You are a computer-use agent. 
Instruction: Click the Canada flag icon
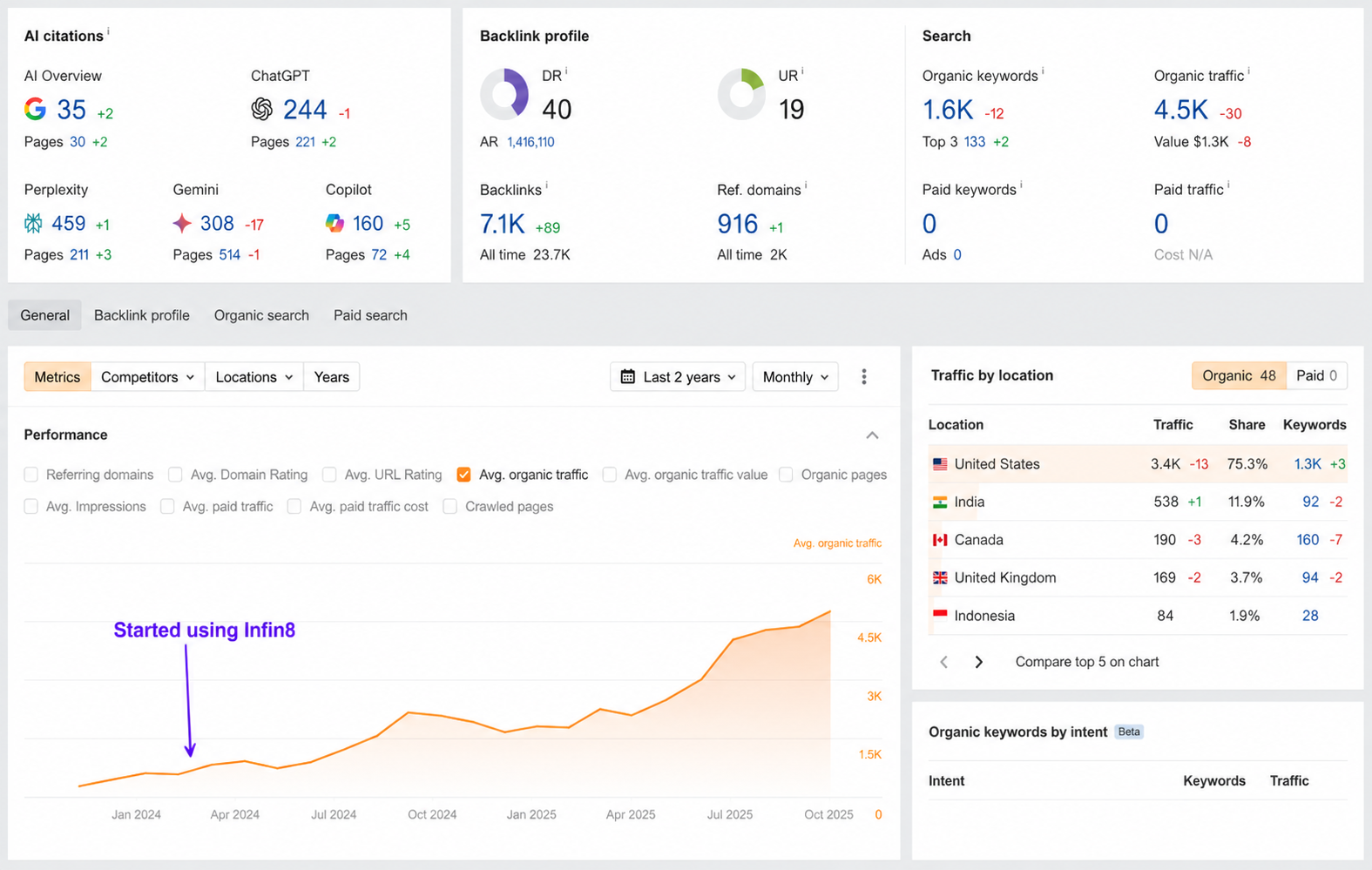click(x=940, y=540)
